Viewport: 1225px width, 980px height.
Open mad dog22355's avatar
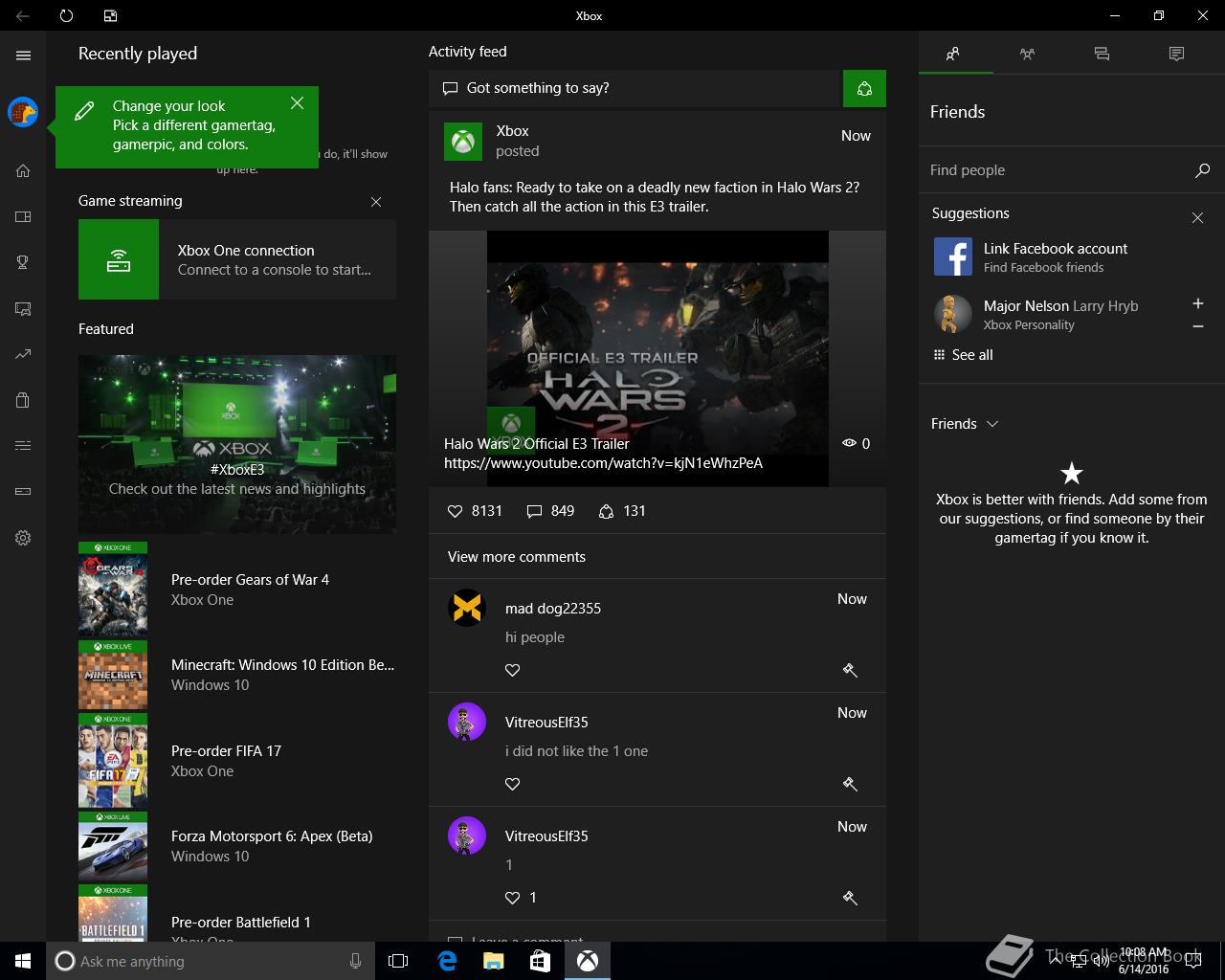click(x=467, y=608)
